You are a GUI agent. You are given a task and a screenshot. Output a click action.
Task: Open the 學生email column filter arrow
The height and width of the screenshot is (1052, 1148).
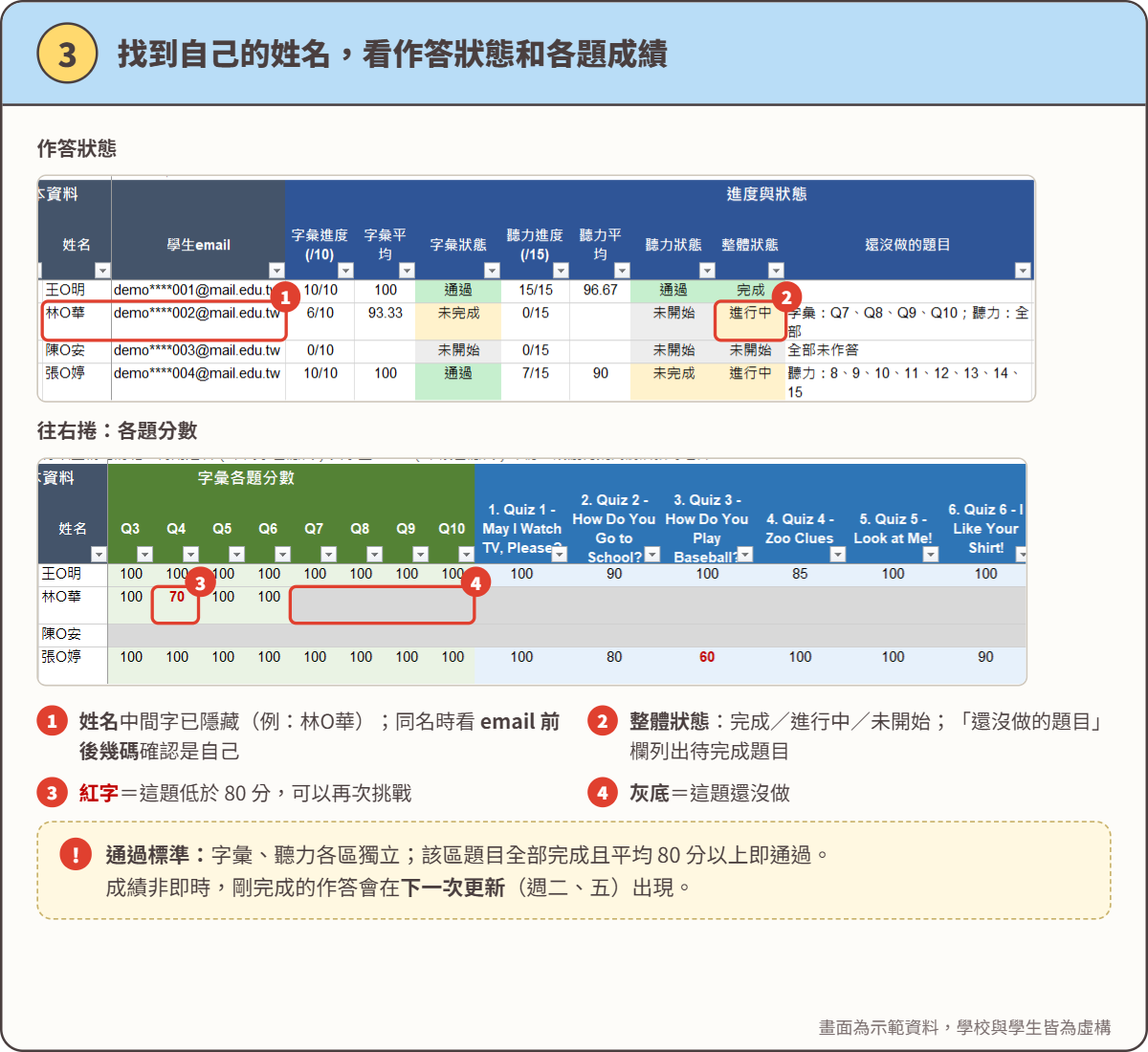click(276, 271)
